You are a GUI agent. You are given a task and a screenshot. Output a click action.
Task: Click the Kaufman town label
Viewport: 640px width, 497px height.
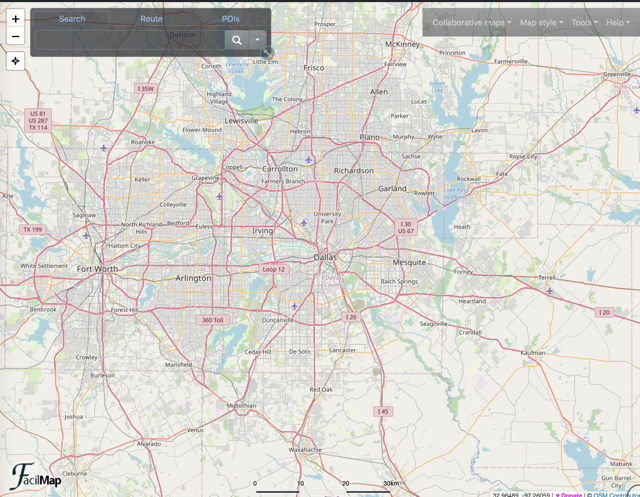tap(533, 353)
